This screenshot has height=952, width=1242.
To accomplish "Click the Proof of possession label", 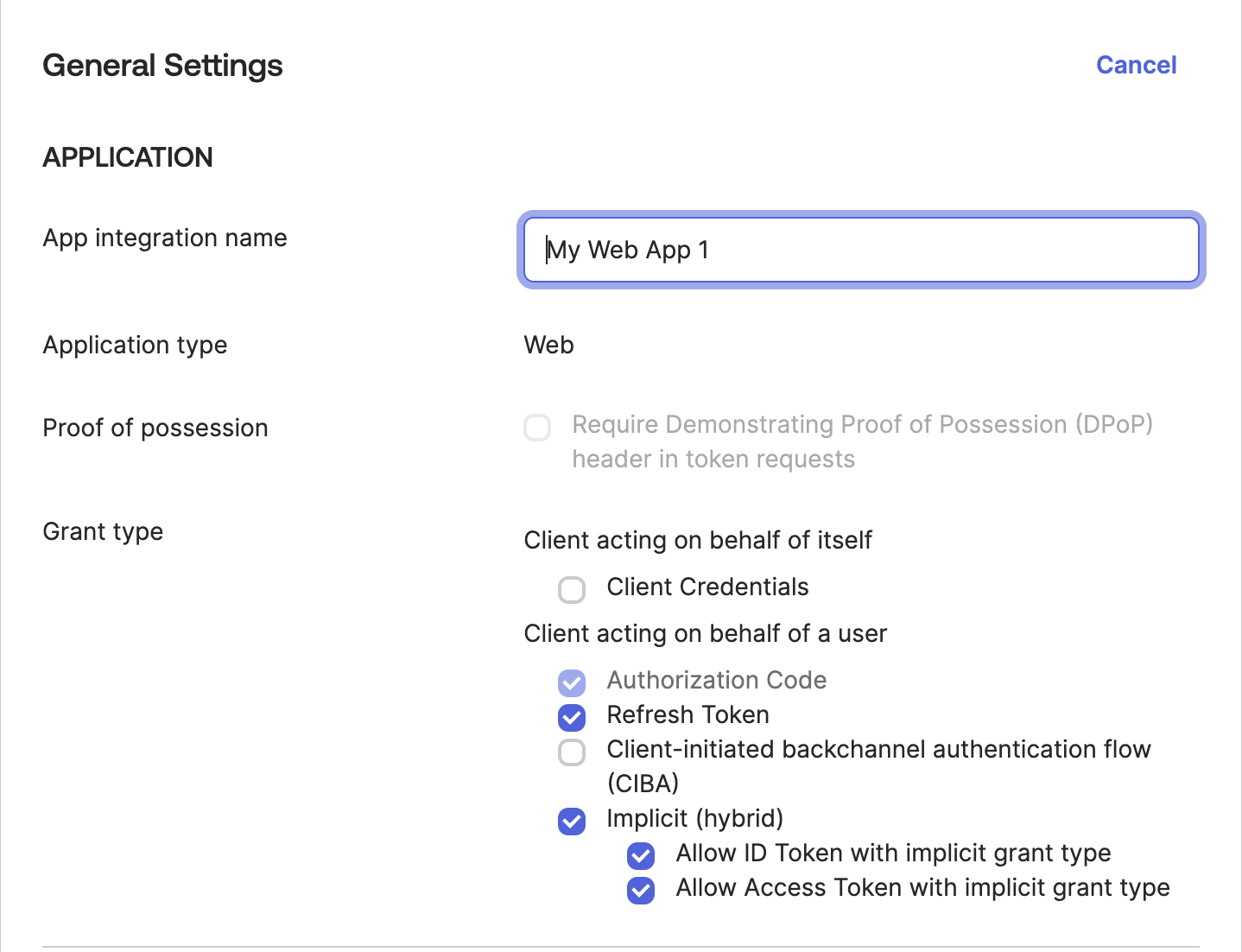I will coord(155,428).
